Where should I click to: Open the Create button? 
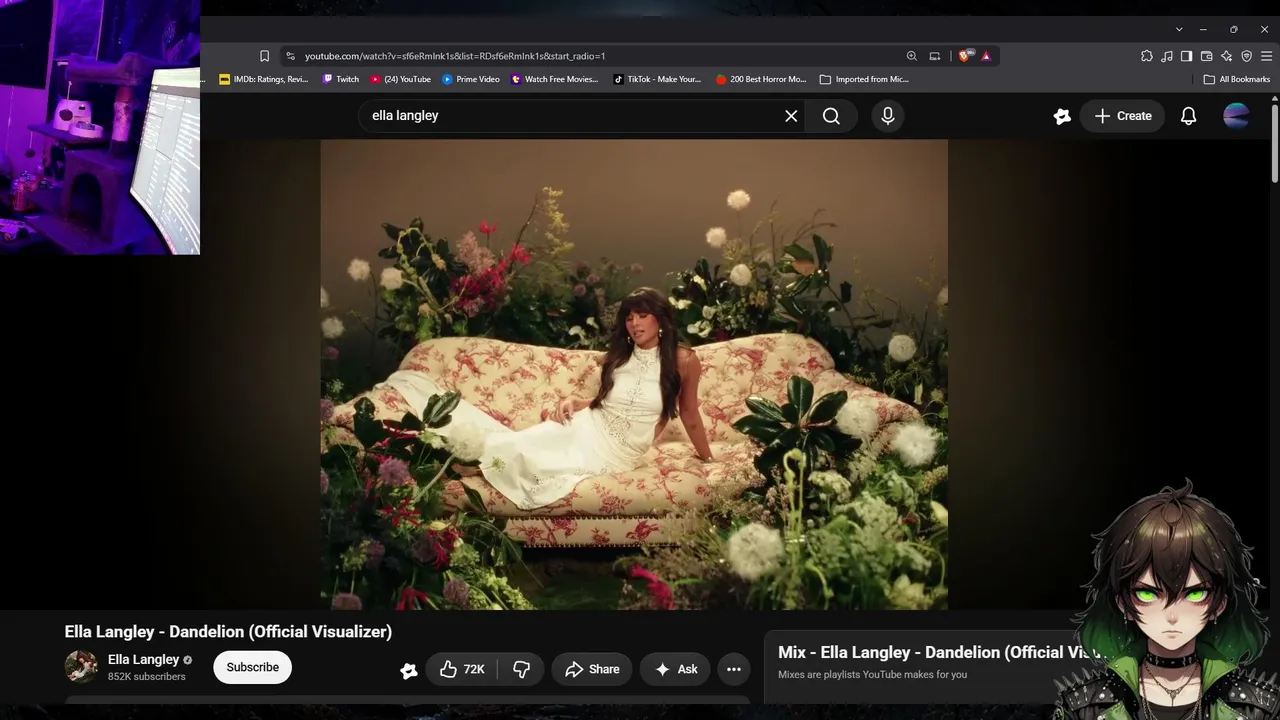point(1123,116)
